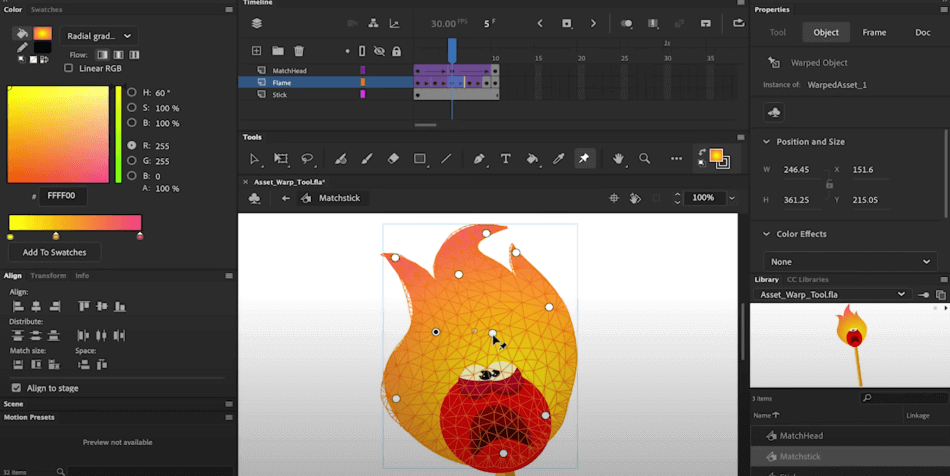Open the Doc tab in Properties
This screenshot has width=950, height=476.
923,32
